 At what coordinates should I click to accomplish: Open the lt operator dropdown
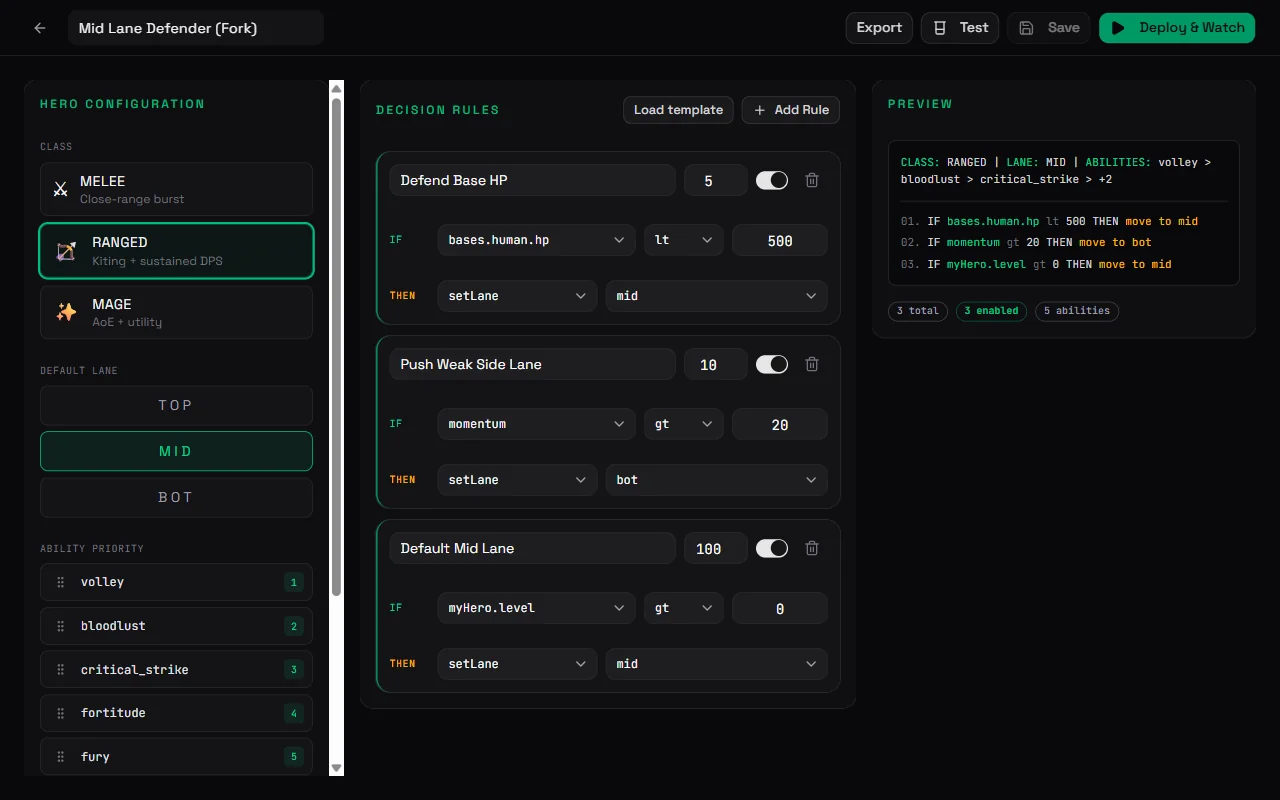tap(683, 240)
